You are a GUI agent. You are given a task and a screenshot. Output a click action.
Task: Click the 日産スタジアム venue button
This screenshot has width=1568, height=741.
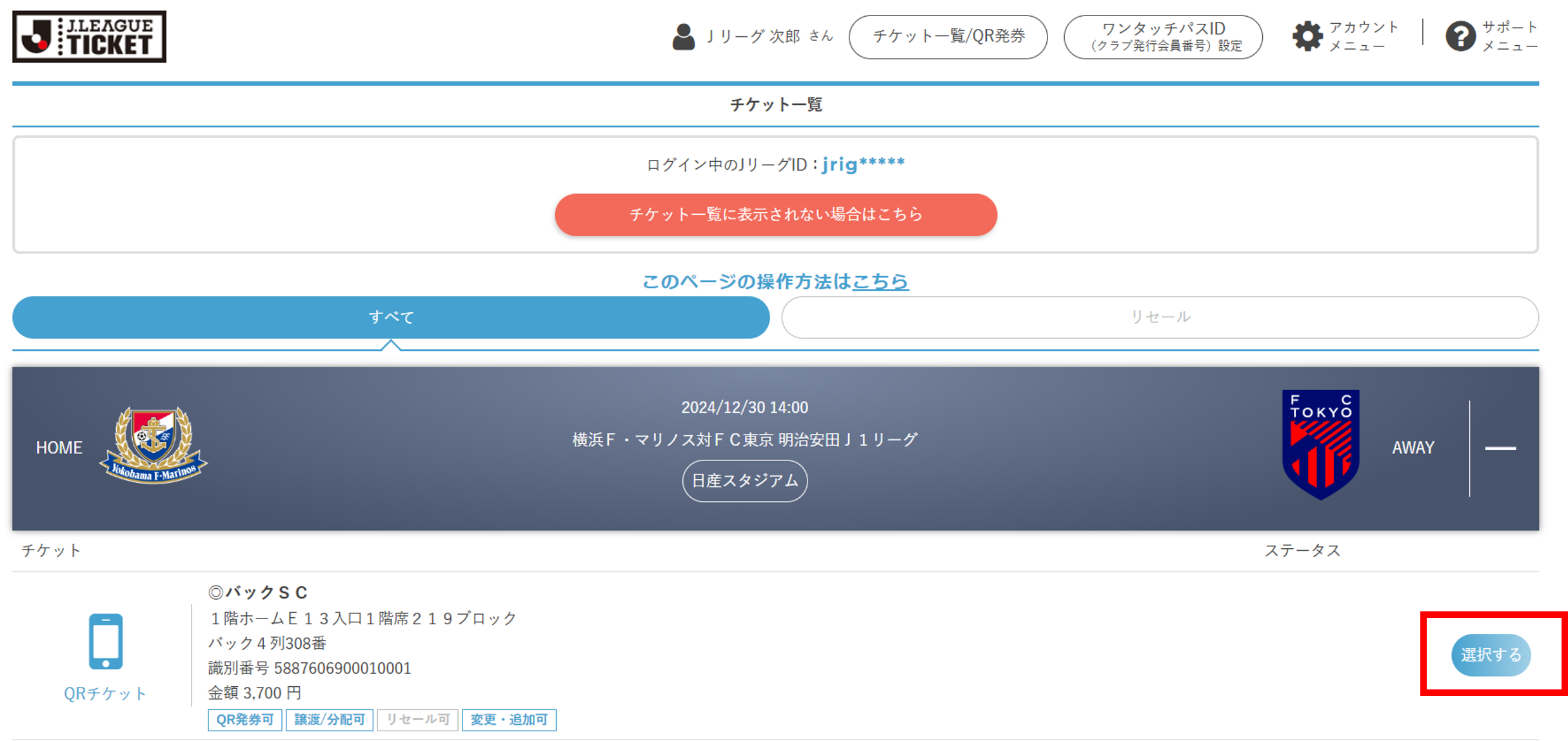pos(745,481)
